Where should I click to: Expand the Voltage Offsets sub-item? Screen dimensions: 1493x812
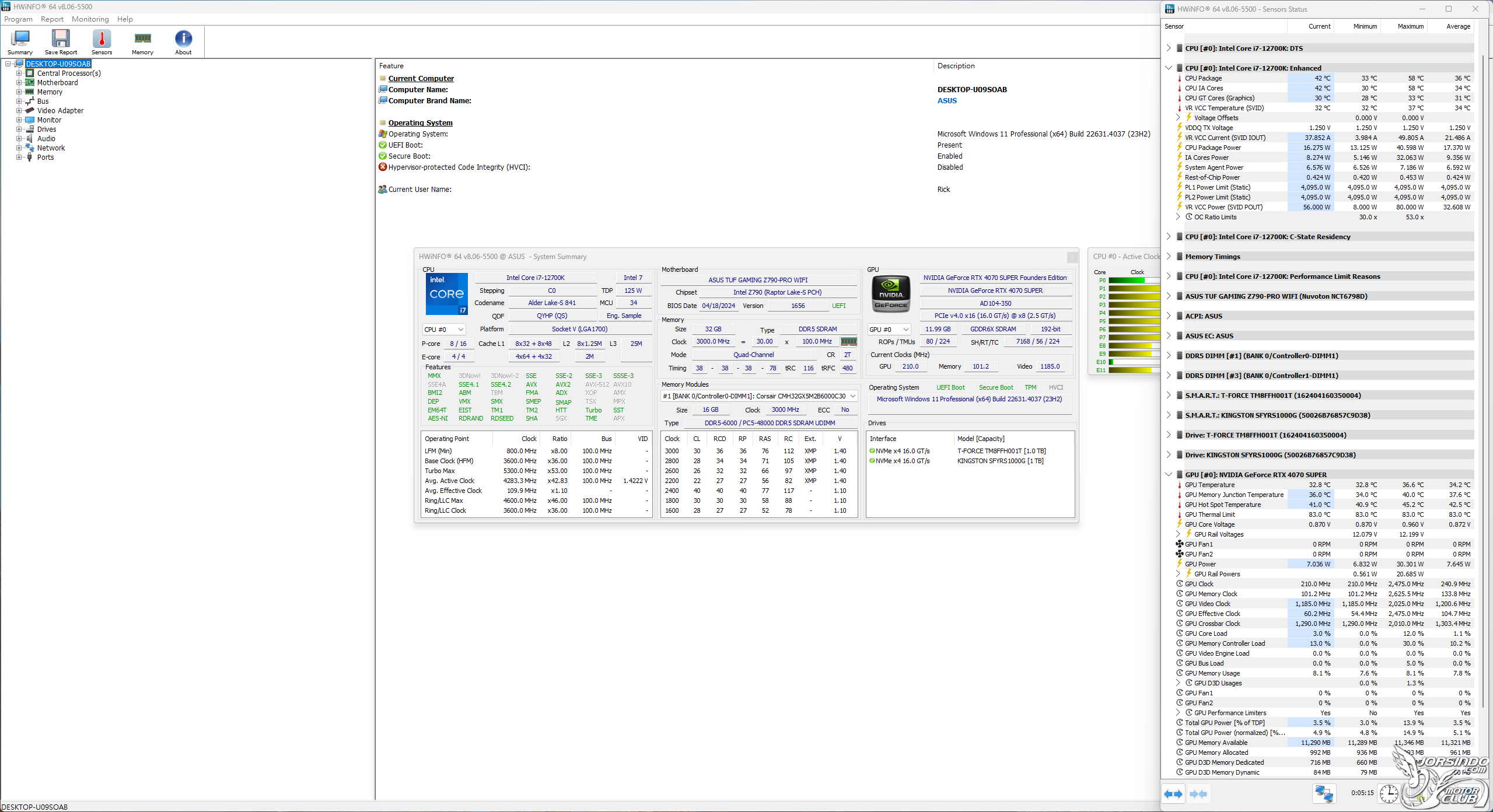point(1177,118)
